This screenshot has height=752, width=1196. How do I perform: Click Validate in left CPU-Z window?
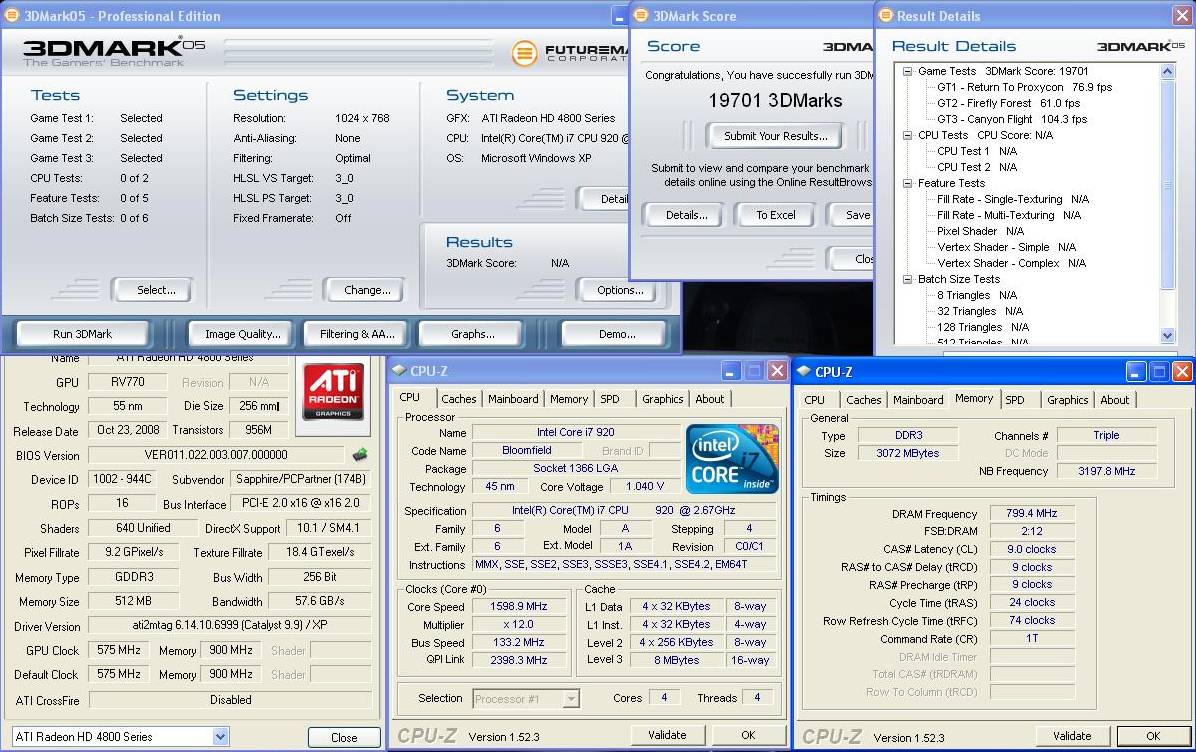point(667,735)
